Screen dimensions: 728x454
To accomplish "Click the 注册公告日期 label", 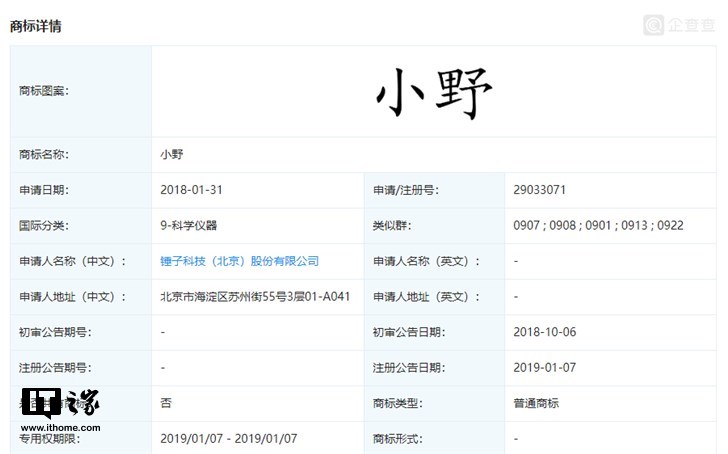I will (x=409, y=368).
